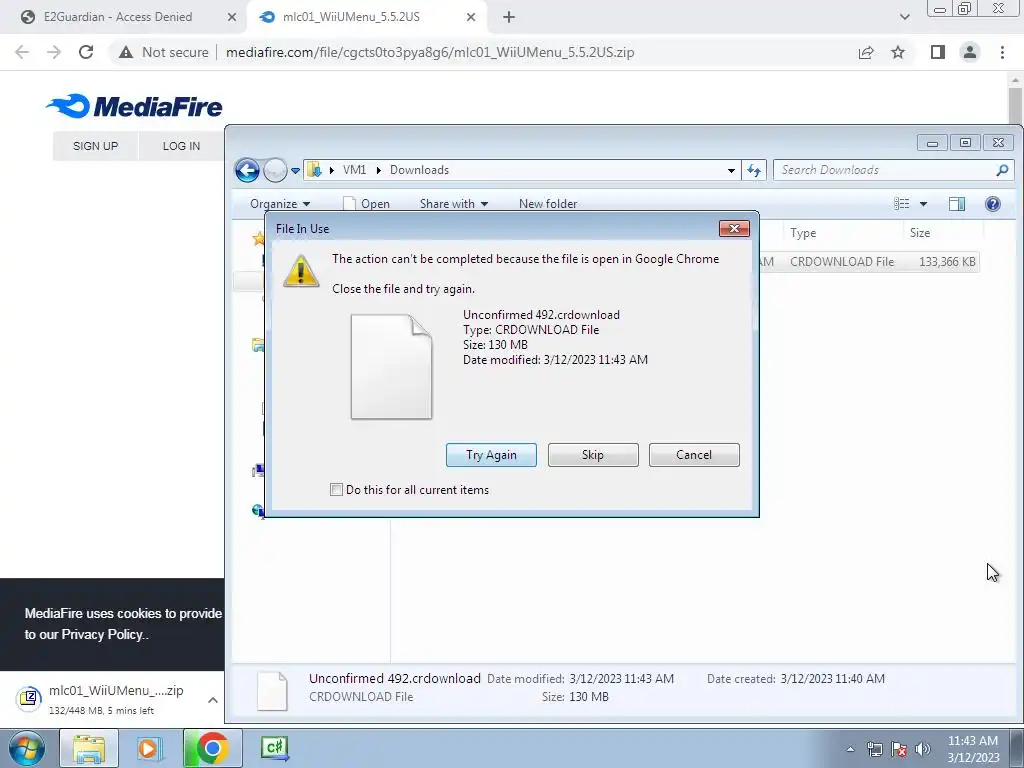
Task: Click Try Again in File In Use dialog
Action: click(x=491, y=455)
